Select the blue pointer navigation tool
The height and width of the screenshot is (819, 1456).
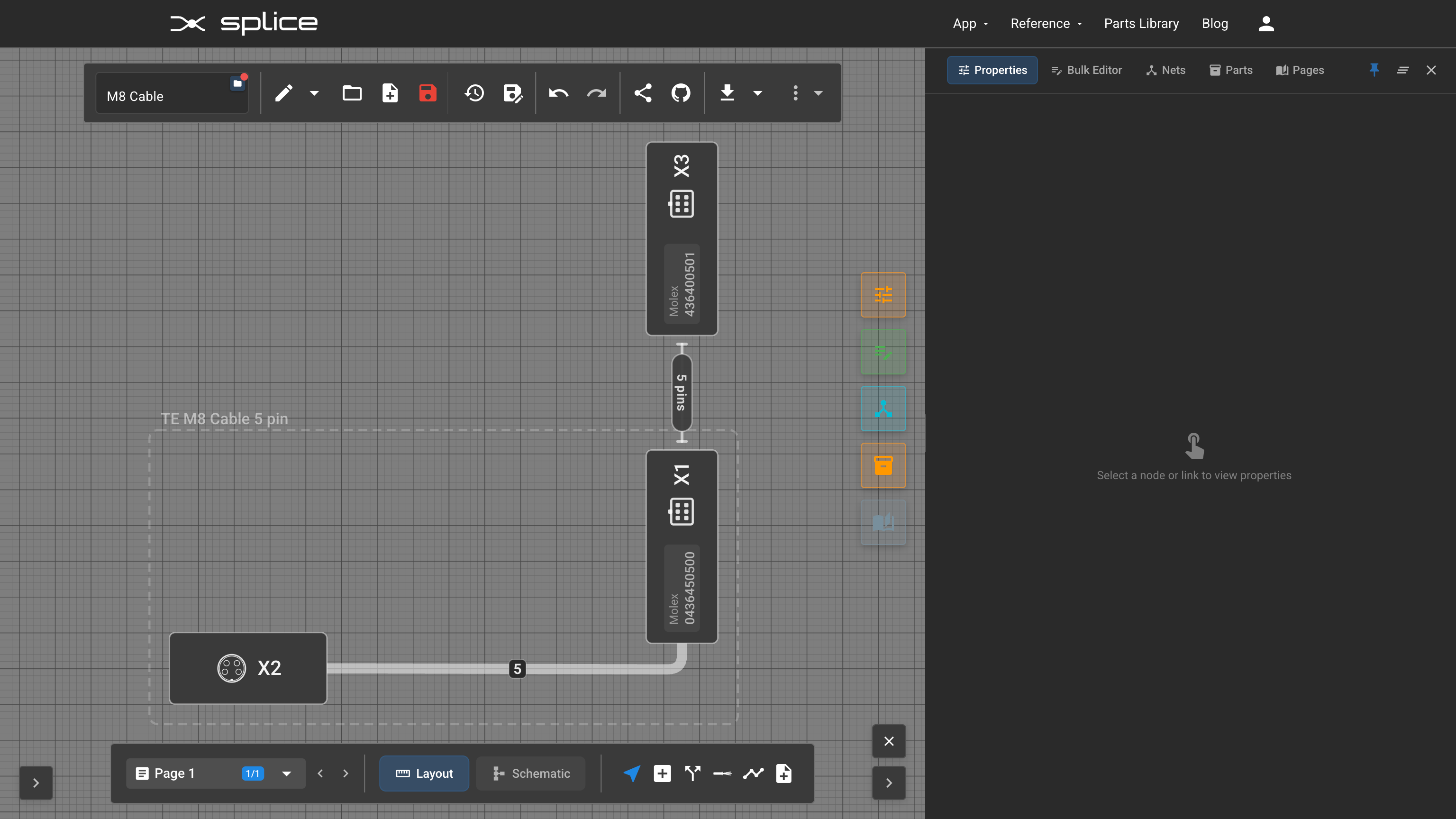pyautogui.click(x=632, y=773)
